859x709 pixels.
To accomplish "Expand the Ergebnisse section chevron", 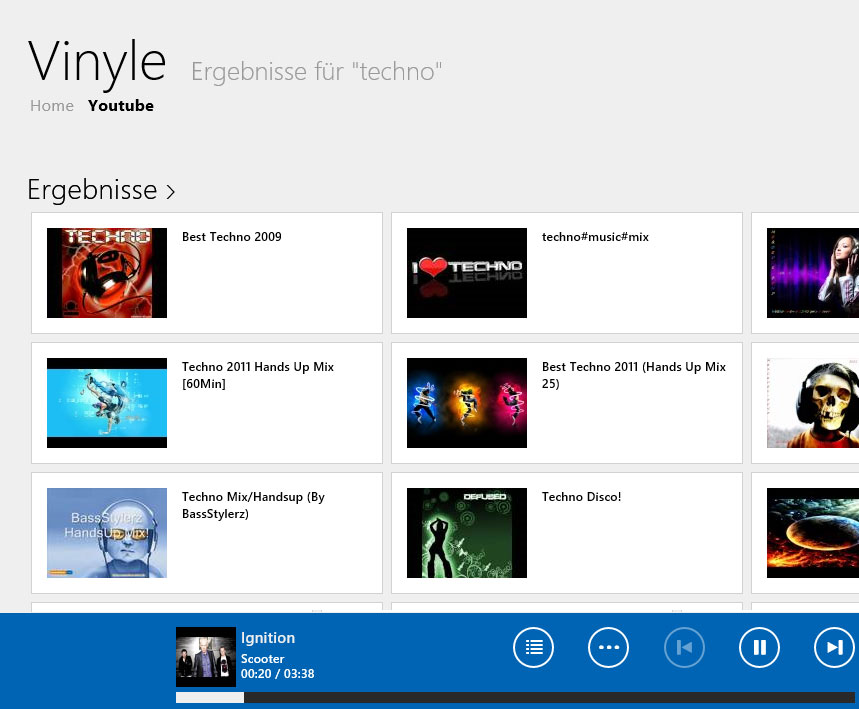I will click(170, 191).
